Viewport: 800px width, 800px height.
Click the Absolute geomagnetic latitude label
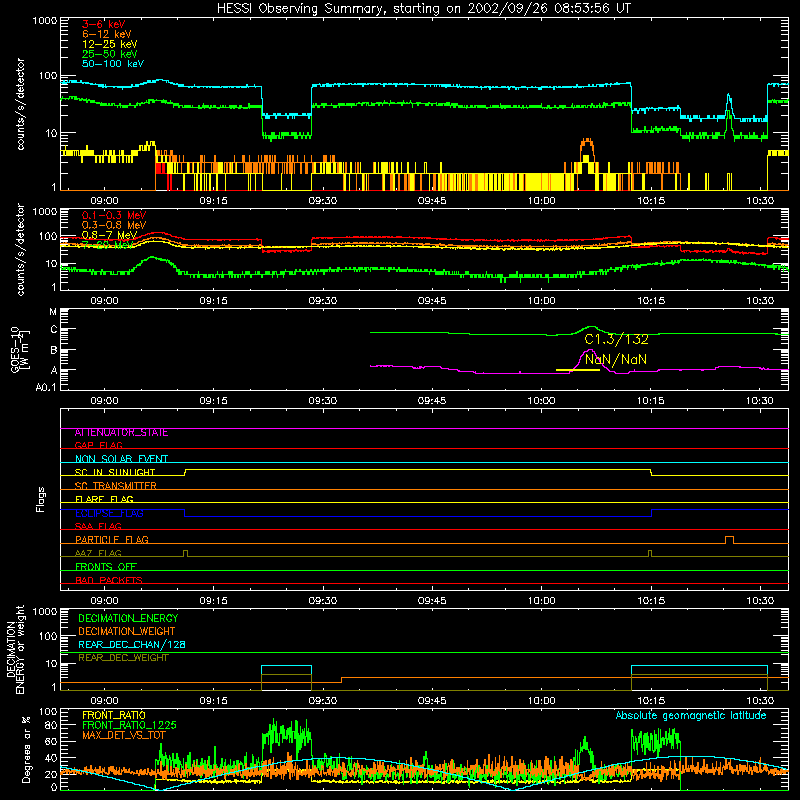(x=691, y=716)
